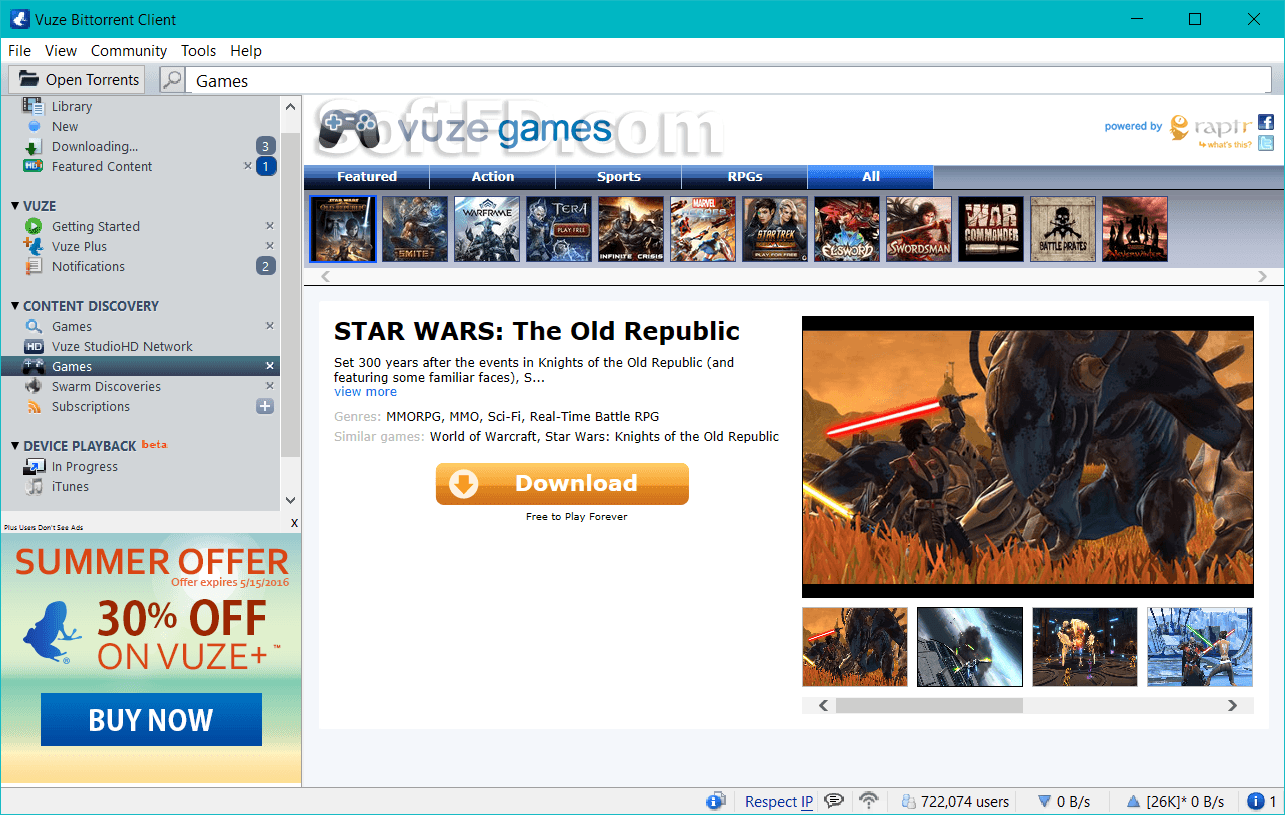
Task: Open the View menu
Action: [61, 51]
